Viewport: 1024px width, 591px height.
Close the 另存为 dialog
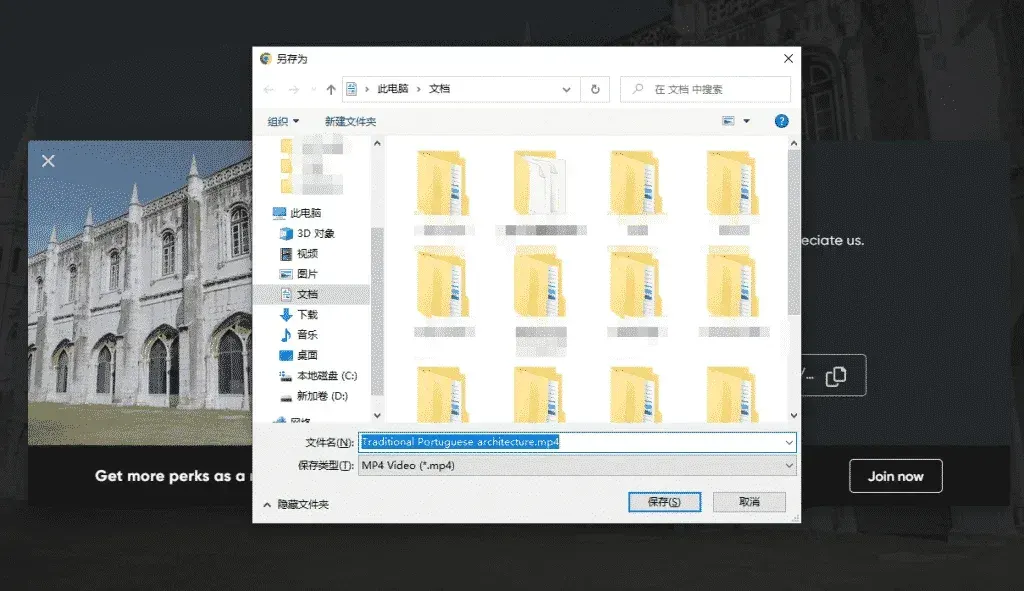tap(788, 59)
